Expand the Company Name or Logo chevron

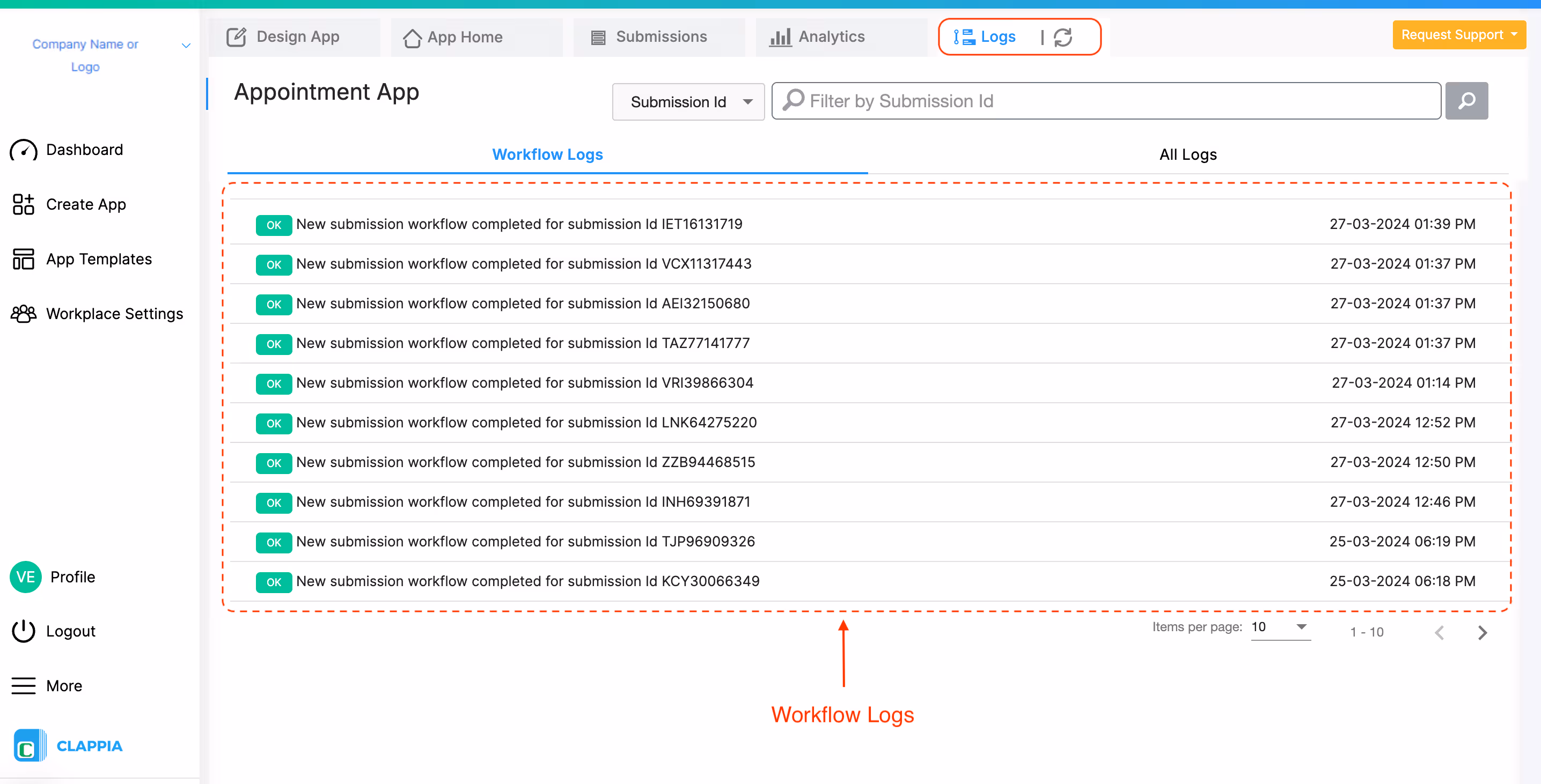[x=186, y=45]
